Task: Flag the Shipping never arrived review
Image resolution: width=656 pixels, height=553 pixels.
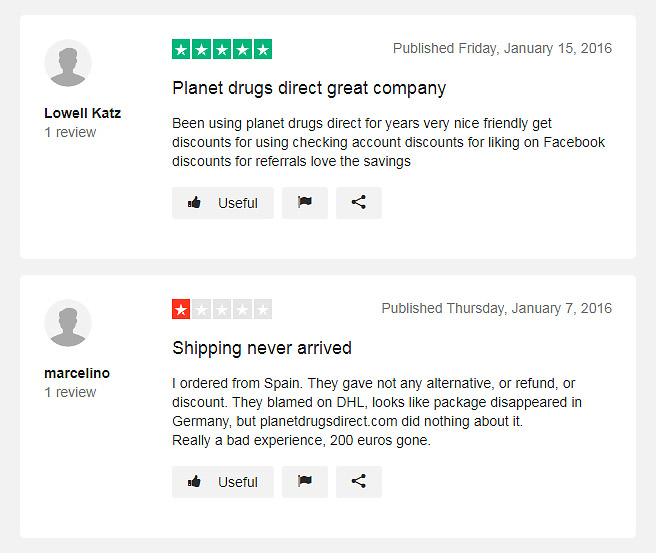Action: click(305, 482)
